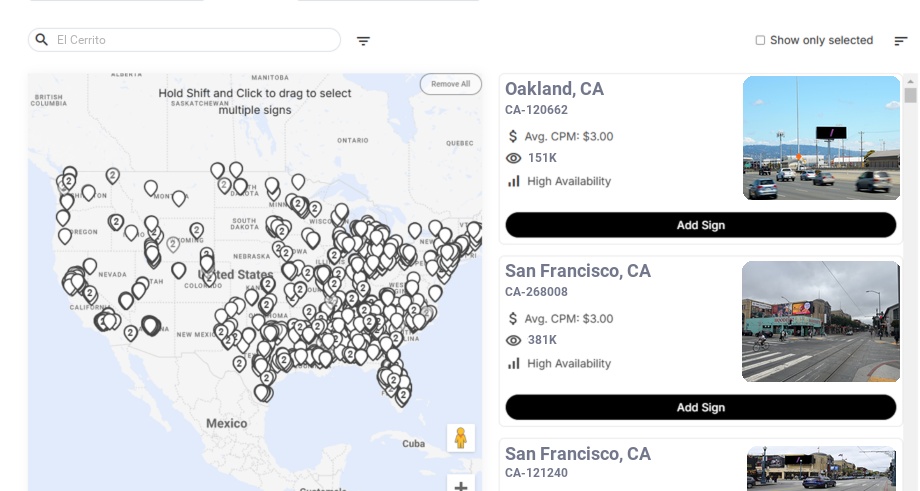Image resolution: width=920 pixels, height=491 pixels.
Task: Open the San Francisco CA-121240 listing title
Action: point(578,455)
